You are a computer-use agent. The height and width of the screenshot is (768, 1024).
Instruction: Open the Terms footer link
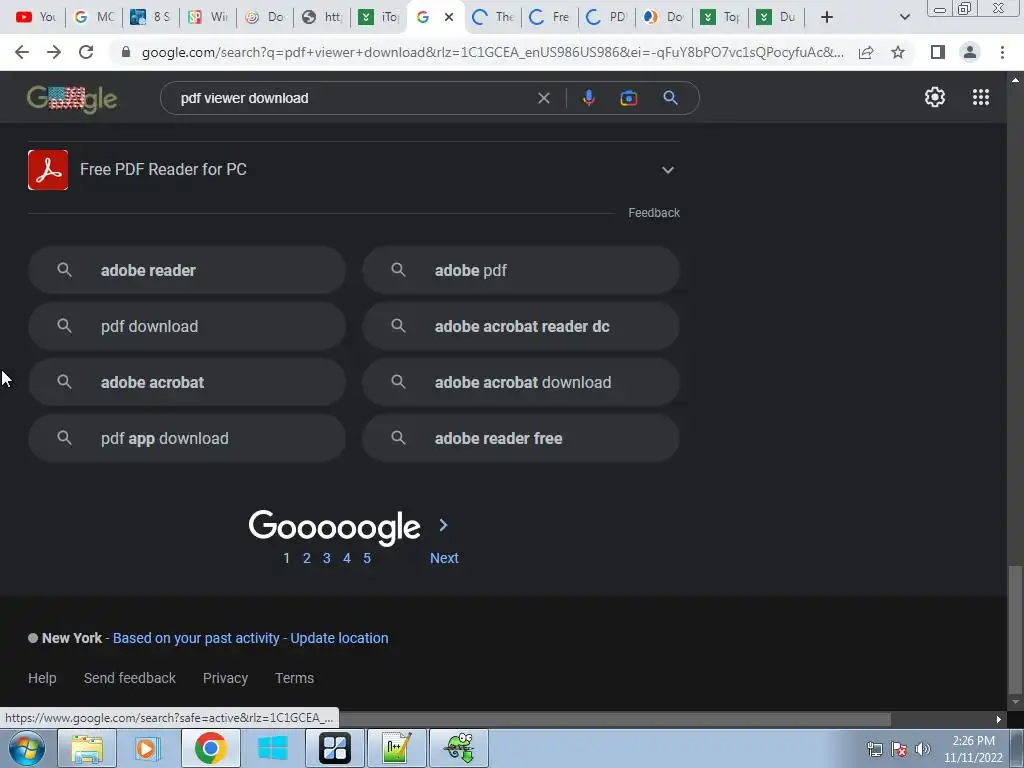tap(295, 678)
